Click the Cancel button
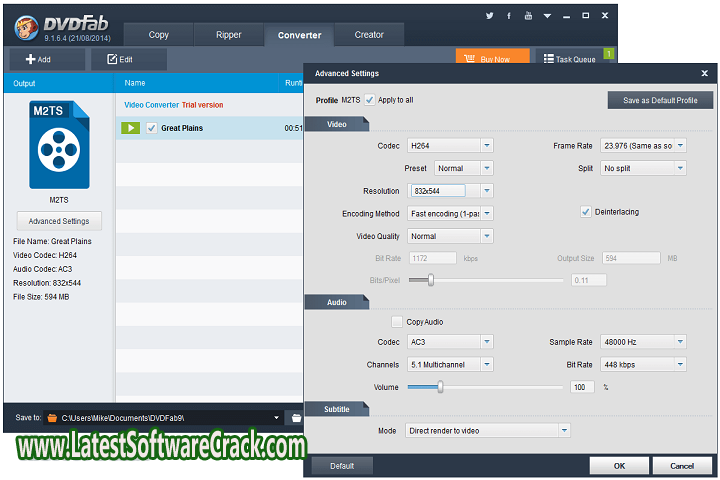The width and height of the screenshot is (720, 480). coord(682,466)
